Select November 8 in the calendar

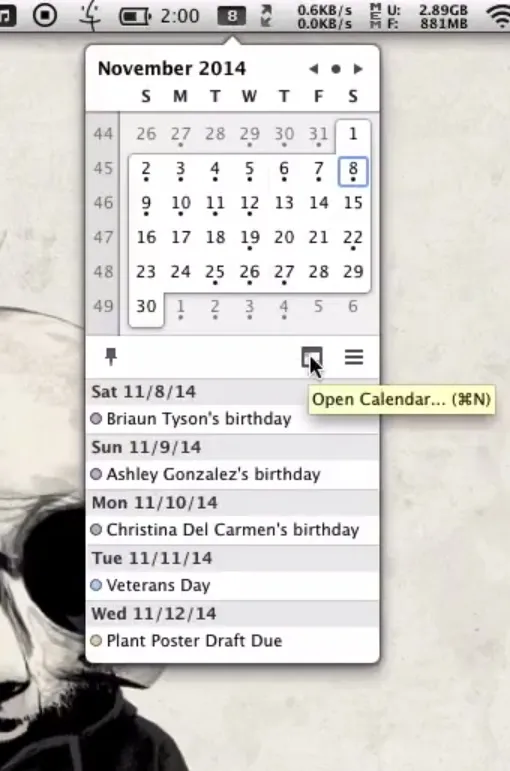353,171
